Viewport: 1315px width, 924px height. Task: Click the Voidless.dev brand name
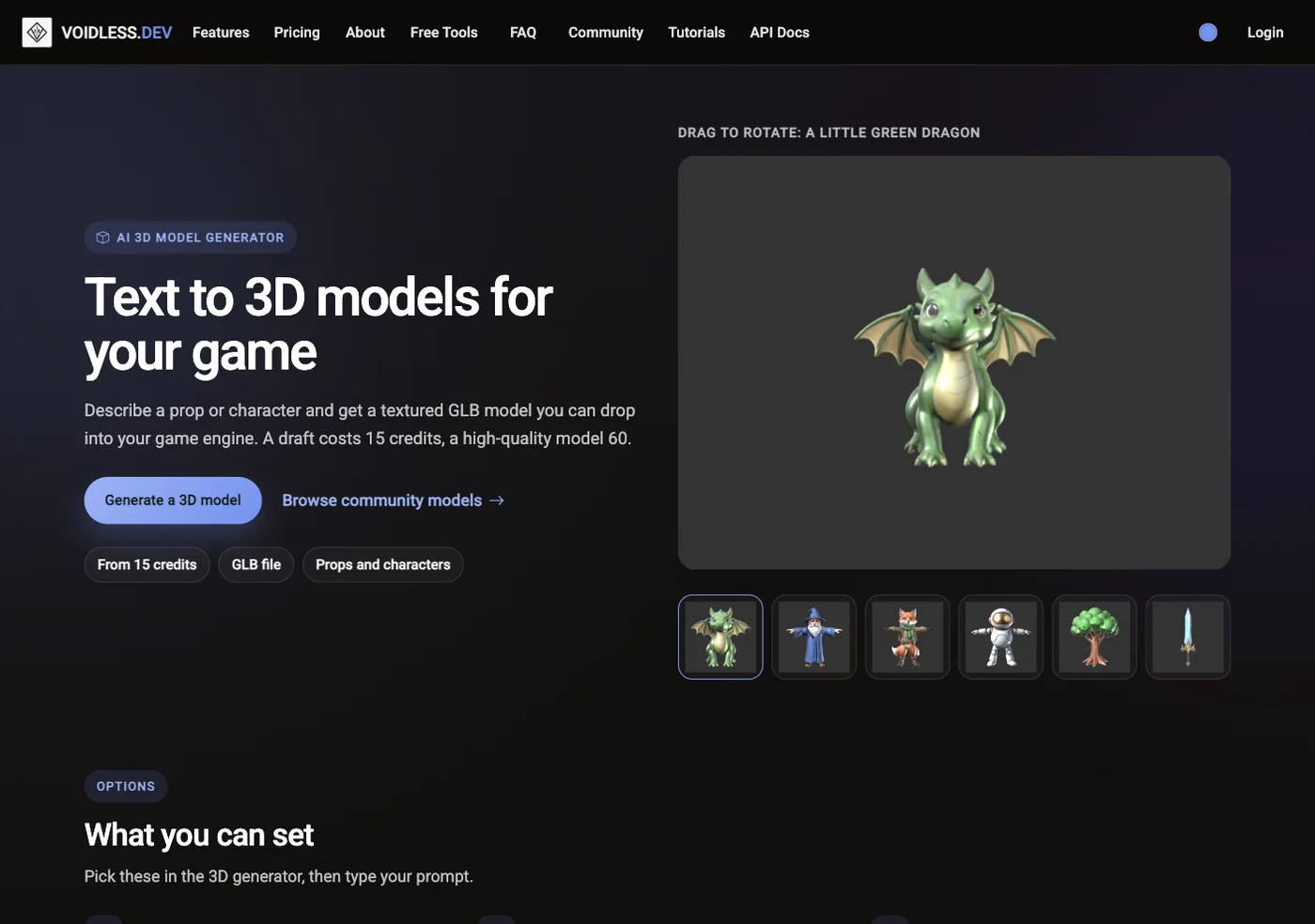click(x=116, y=33)
